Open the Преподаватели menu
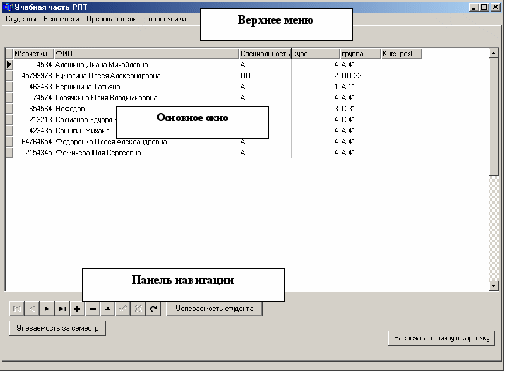506x372 pixels. point(111,19)
